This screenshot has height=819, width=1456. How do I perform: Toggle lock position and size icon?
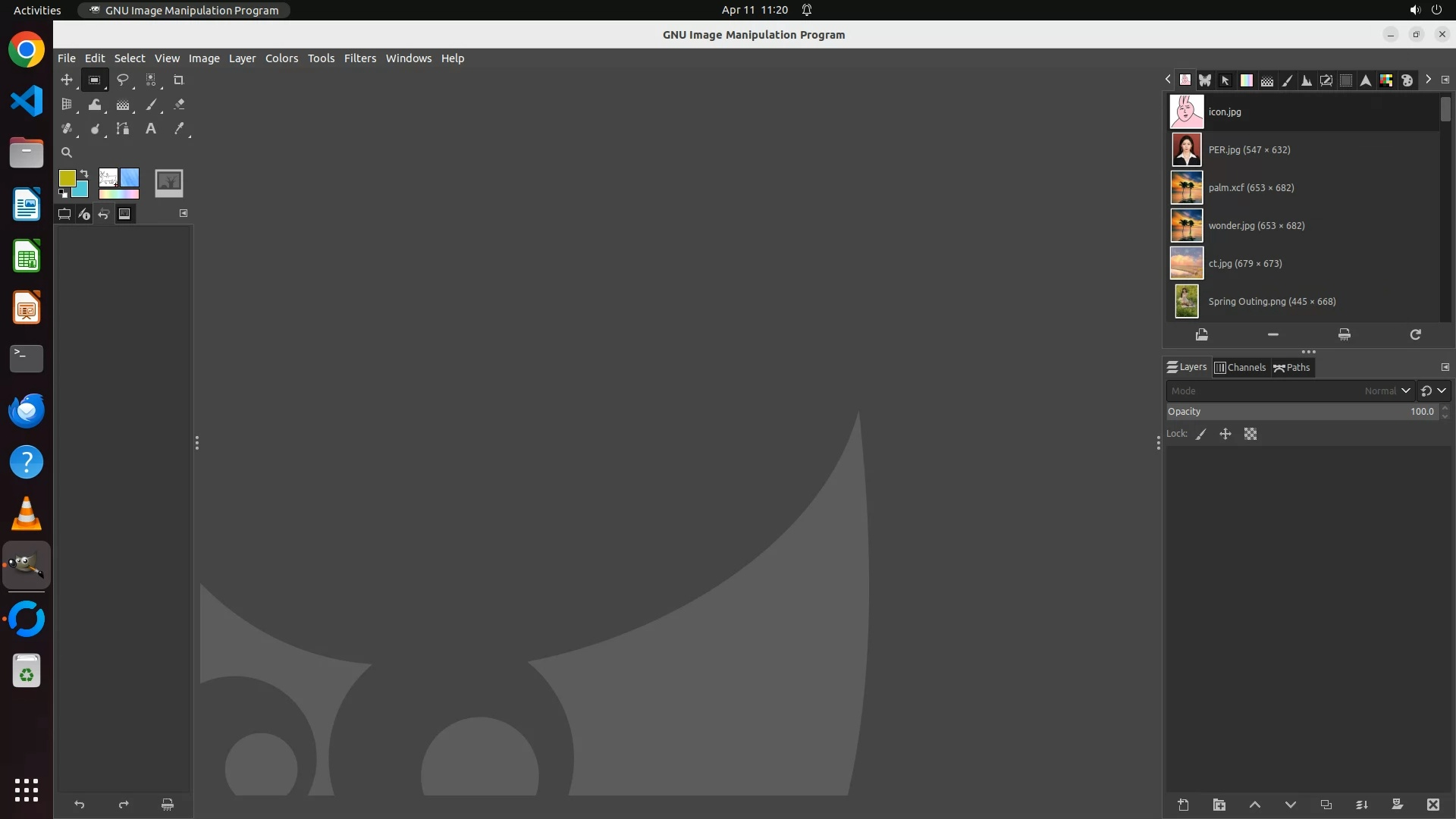[x=1225, y=435]
